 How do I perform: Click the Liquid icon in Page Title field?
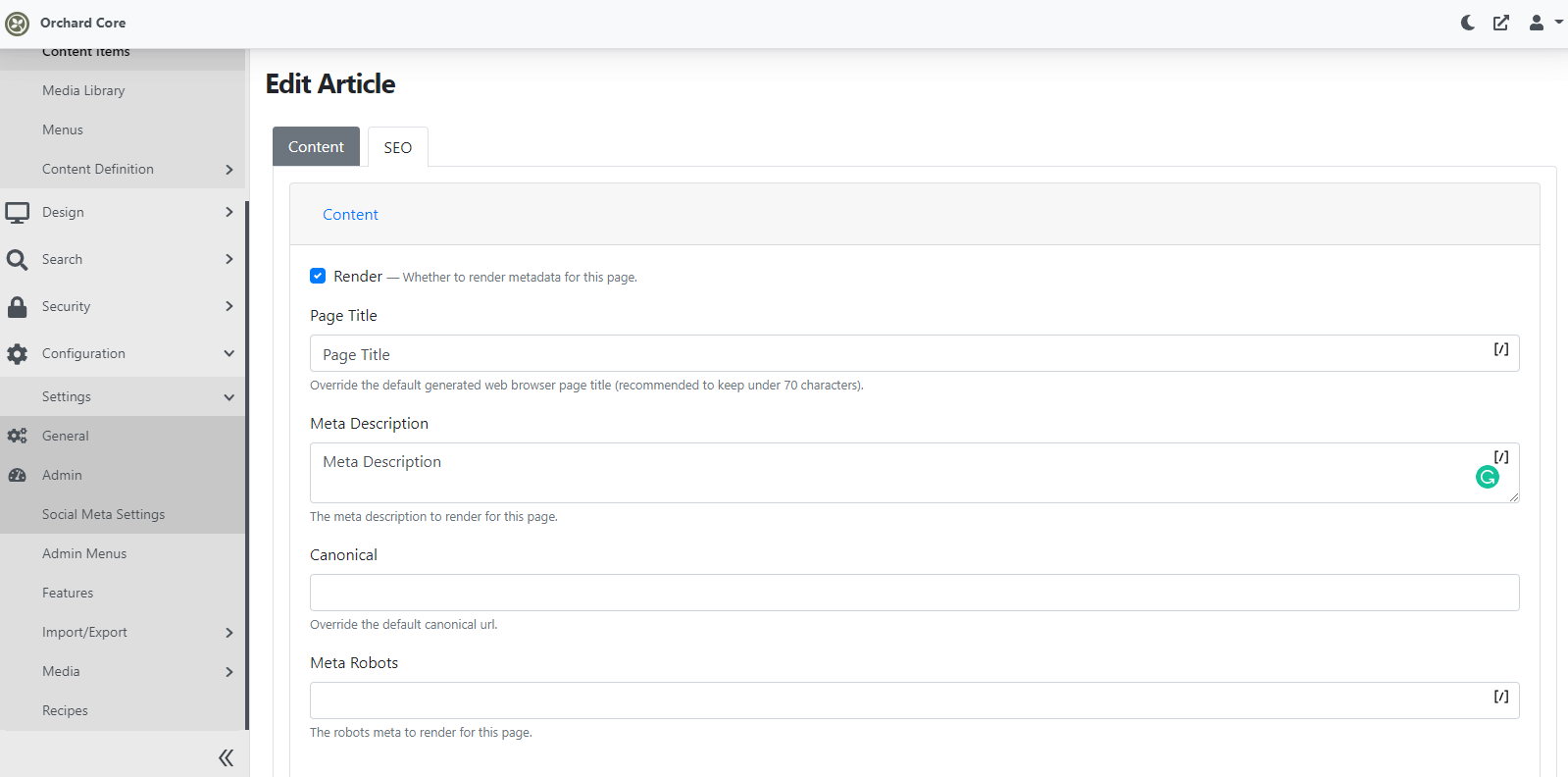tap(1501, 349)
